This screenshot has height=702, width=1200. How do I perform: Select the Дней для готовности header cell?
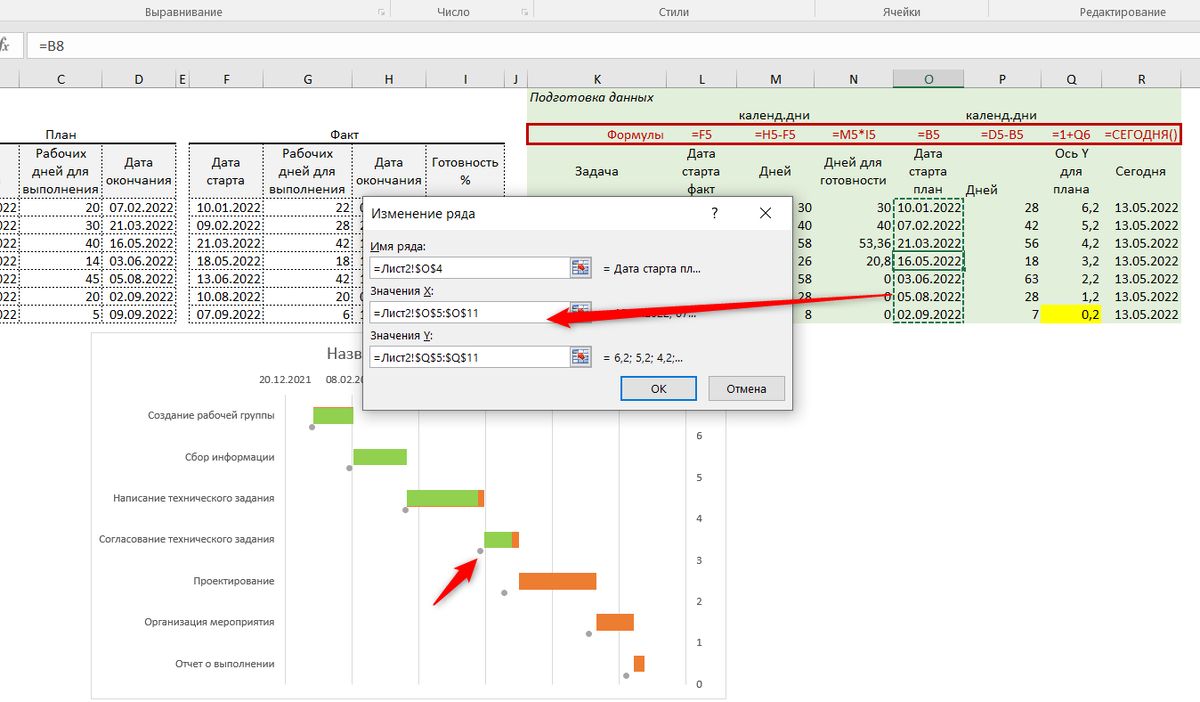pos(853,171)
